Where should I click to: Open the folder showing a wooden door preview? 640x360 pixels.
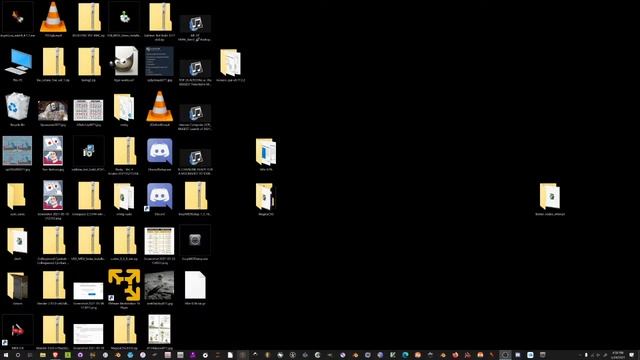click(x=17, y=285)
